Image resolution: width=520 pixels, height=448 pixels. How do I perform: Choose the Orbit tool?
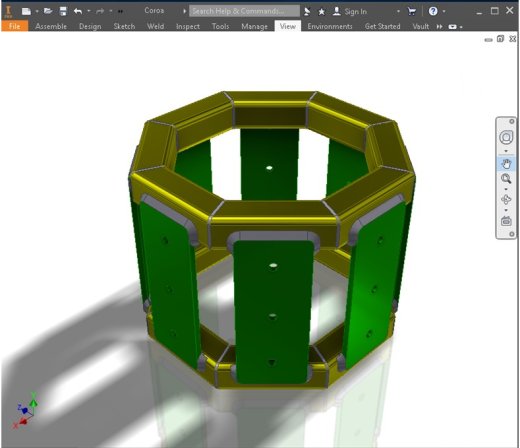pyautogui.click(x=506, y=199)
